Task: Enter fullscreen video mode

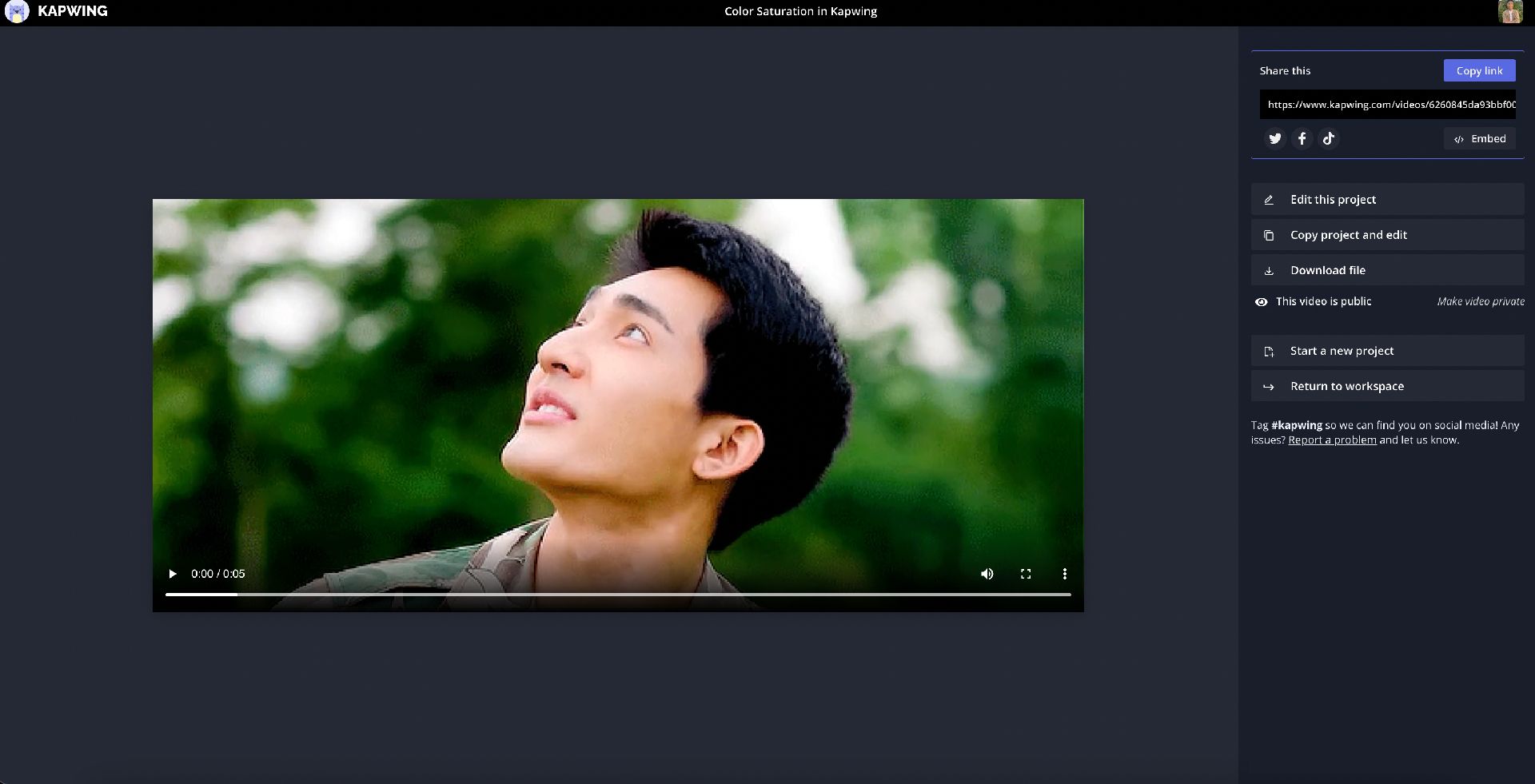Action: pos(1026,574)
